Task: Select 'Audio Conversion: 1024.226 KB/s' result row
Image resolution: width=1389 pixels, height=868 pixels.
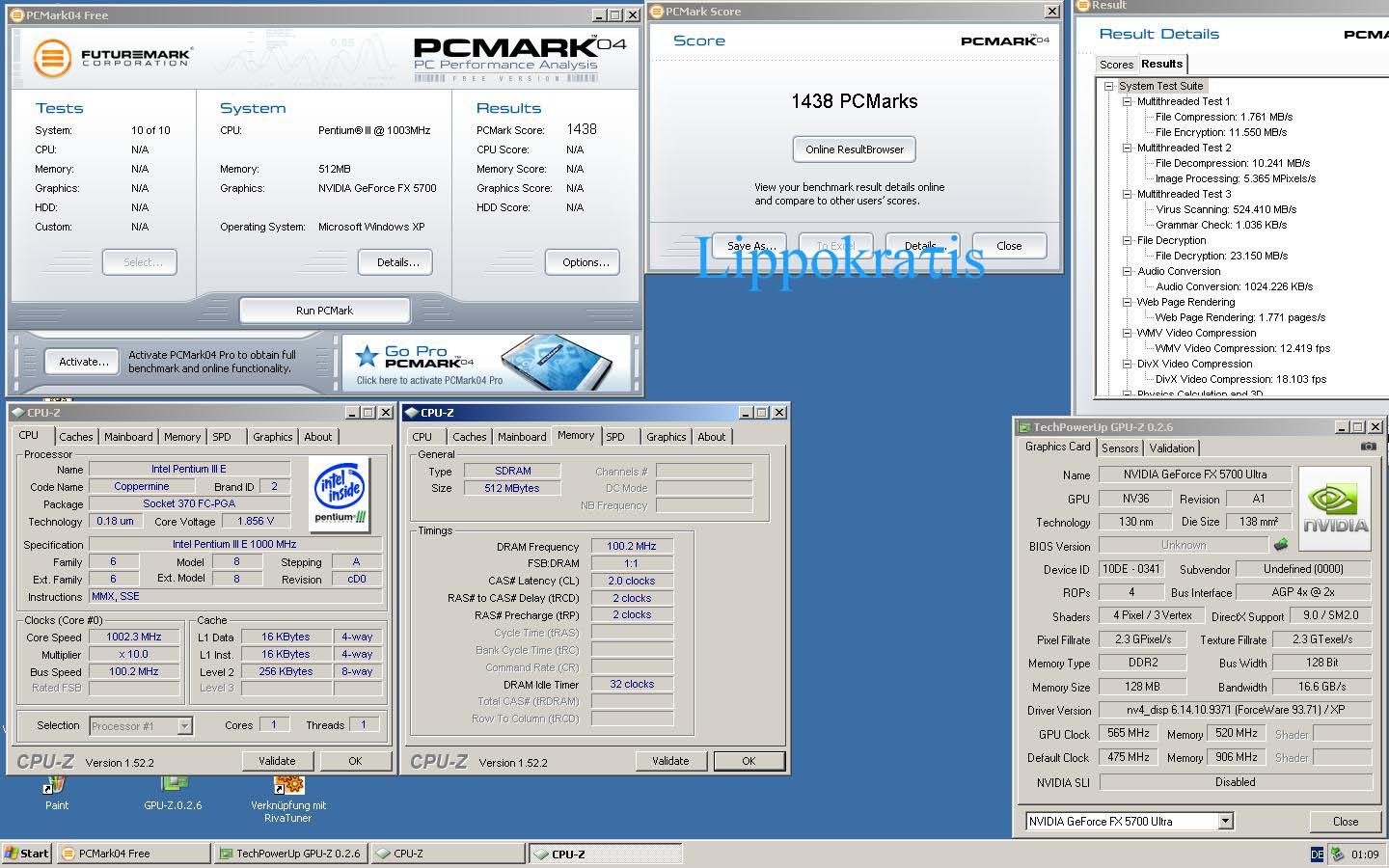Action: coord(1234,286)
